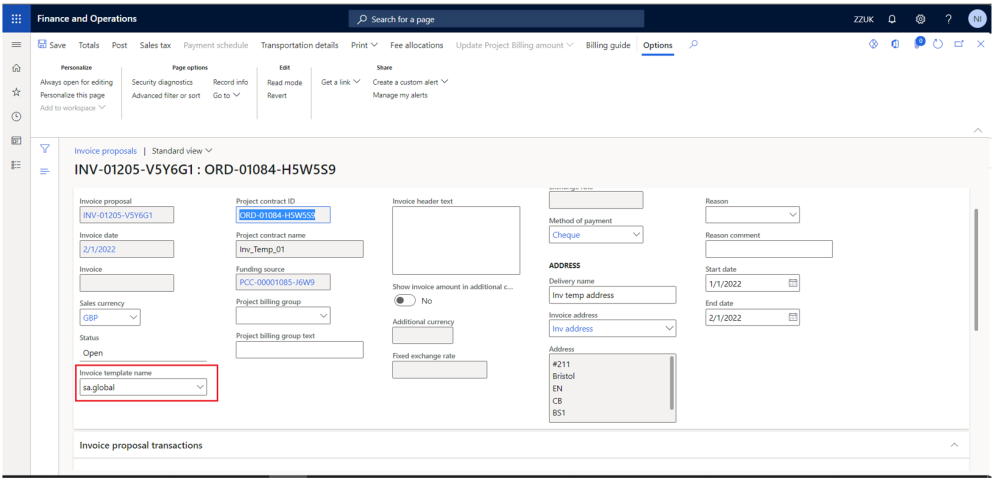Collapse the action pane ribbon chevron
Viewport: 1000px width, 487px height.
coord(978,130)
